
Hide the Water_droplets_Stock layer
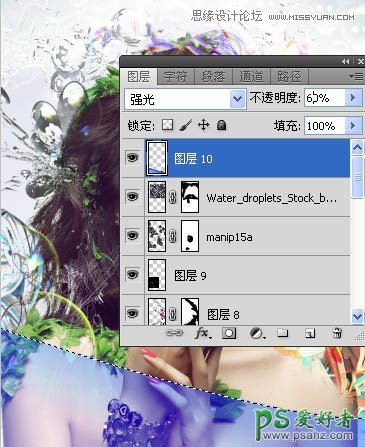click(x=133, y=197)
